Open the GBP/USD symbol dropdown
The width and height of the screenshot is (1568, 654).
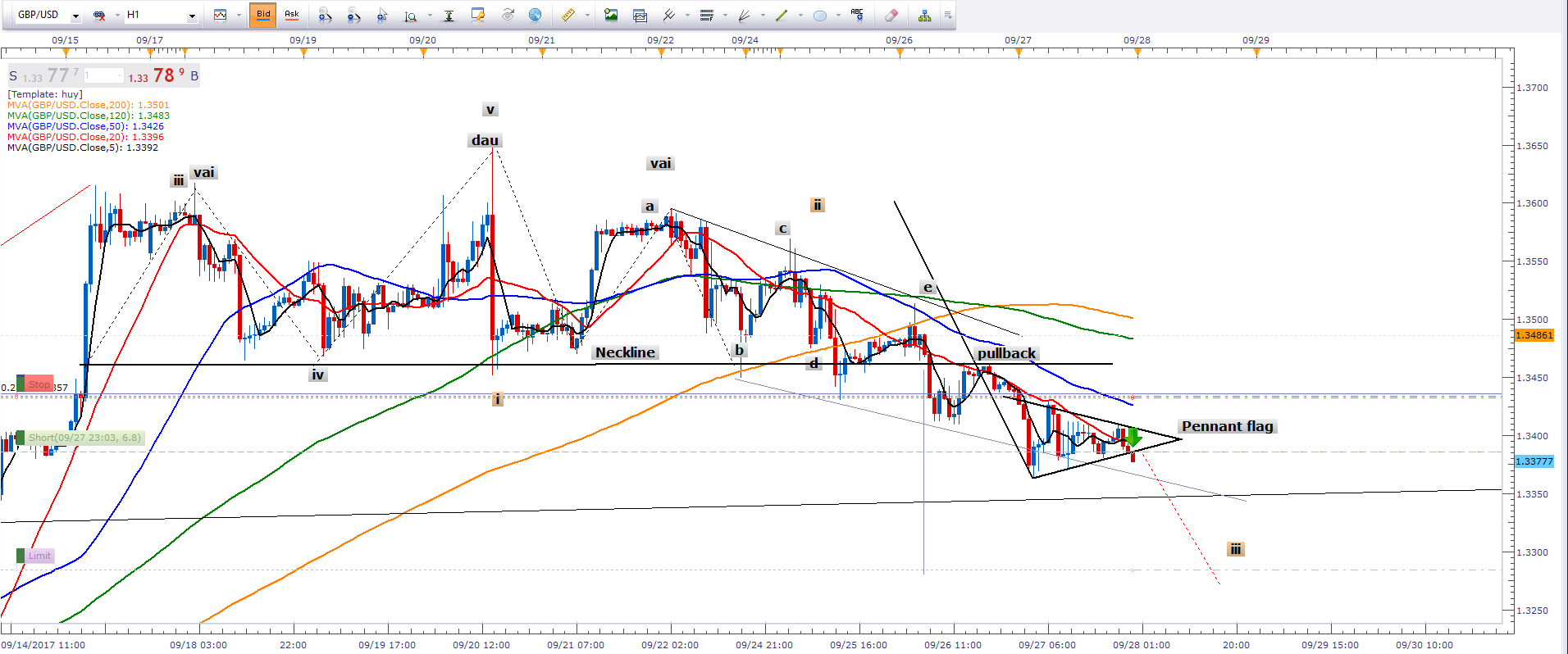click(75, 16)
